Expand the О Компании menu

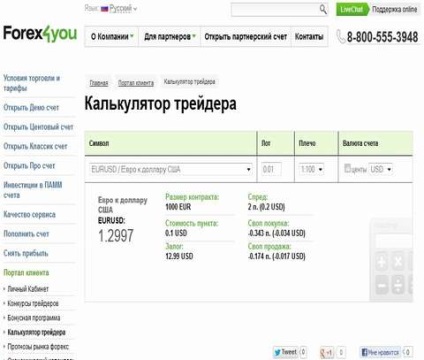112,37
